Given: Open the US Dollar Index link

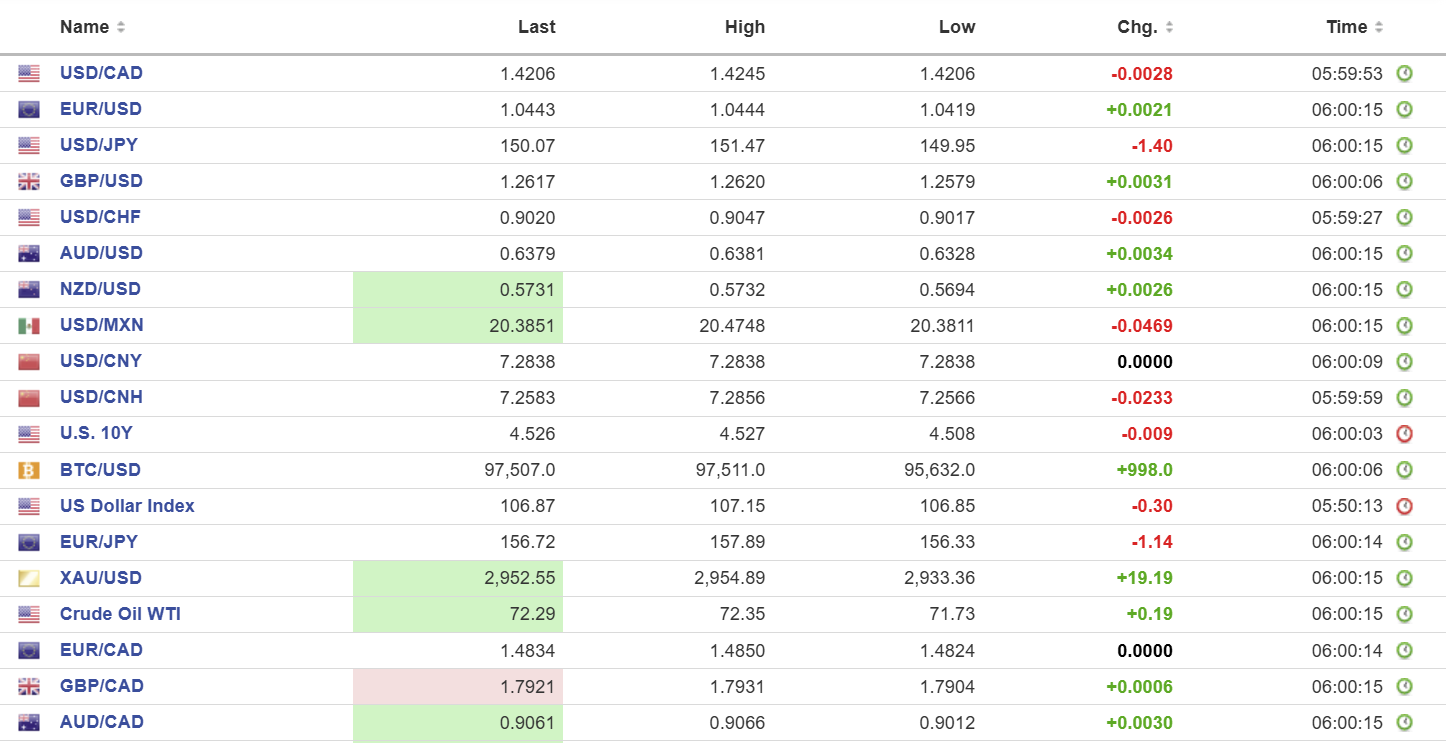Looking at the screenshot, I should click(127, 506).
